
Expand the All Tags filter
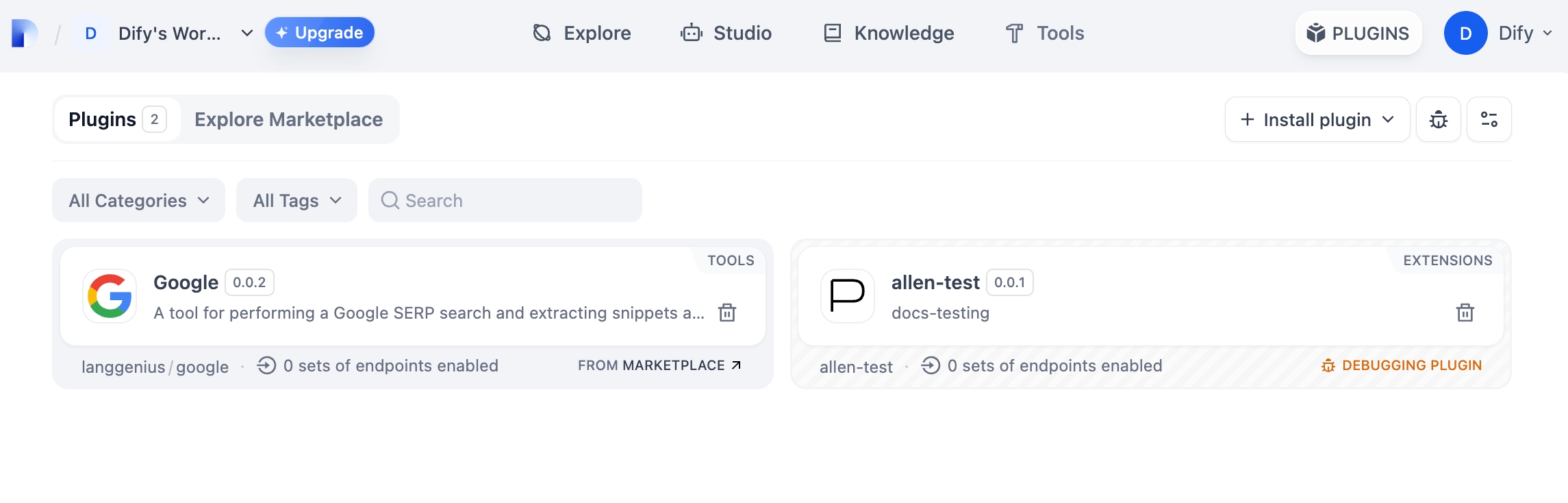point(296,200)
